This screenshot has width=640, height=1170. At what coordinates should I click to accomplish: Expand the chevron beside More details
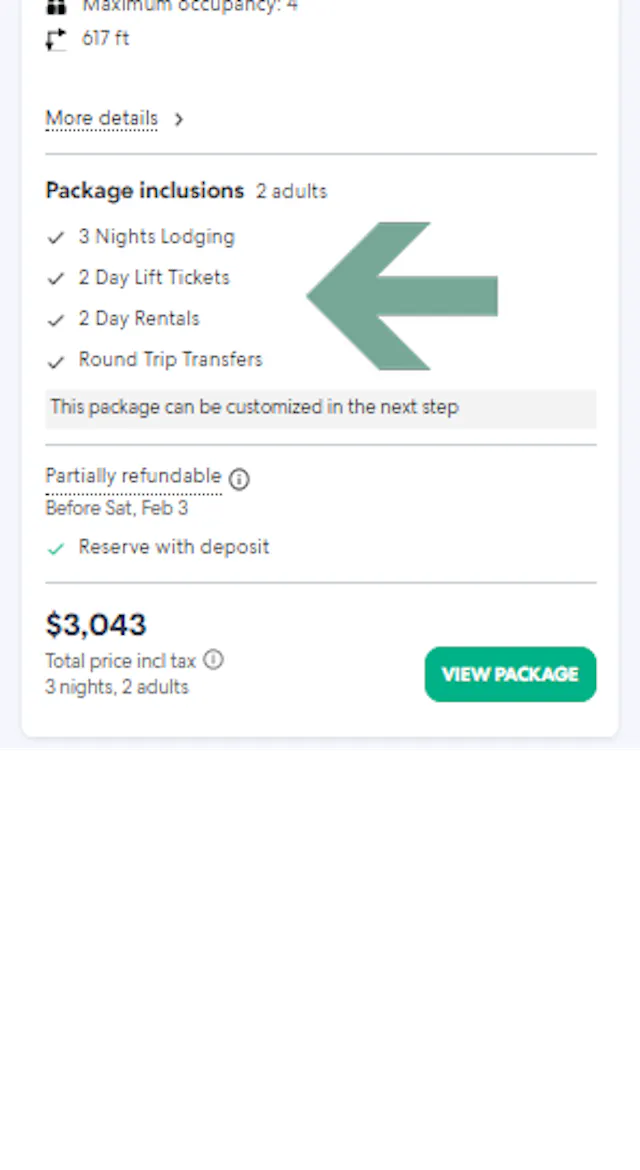click(179, 119)
